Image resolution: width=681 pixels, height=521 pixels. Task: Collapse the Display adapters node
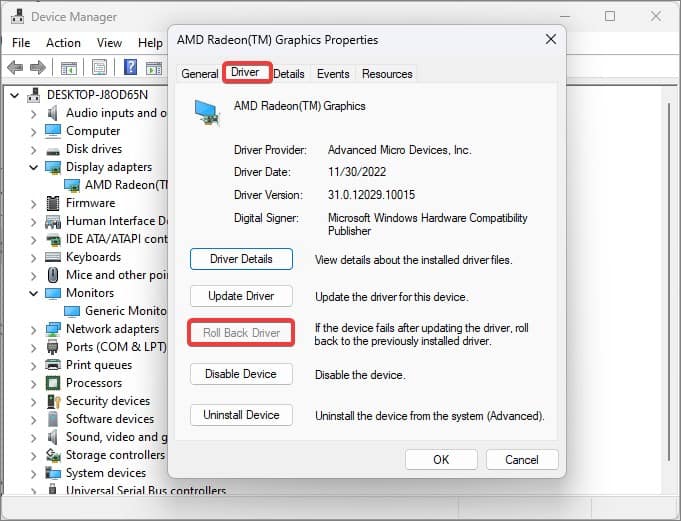point(33,167)
